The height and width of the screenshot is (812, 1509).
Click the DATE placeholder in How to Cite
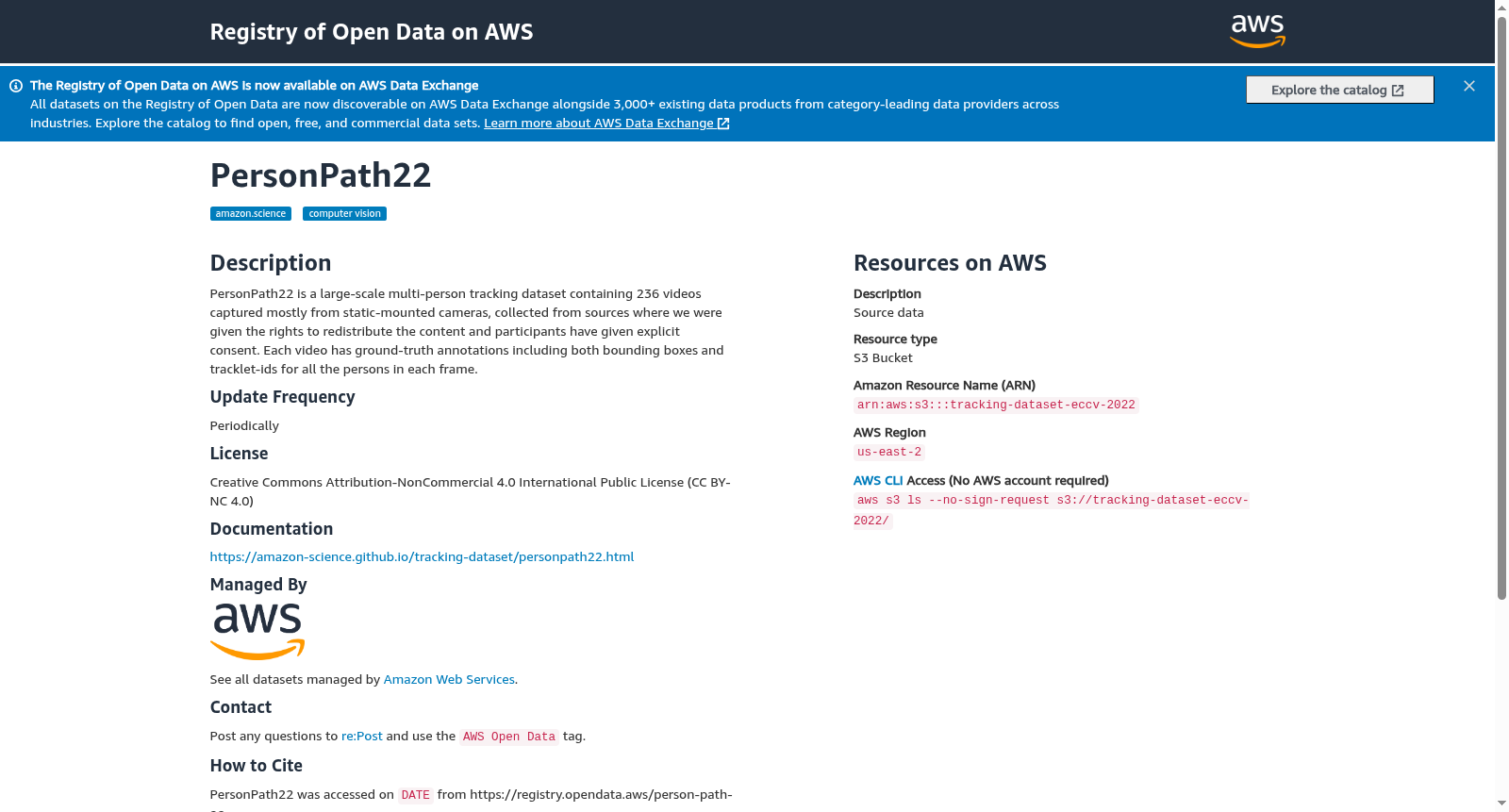coord(415,796)
